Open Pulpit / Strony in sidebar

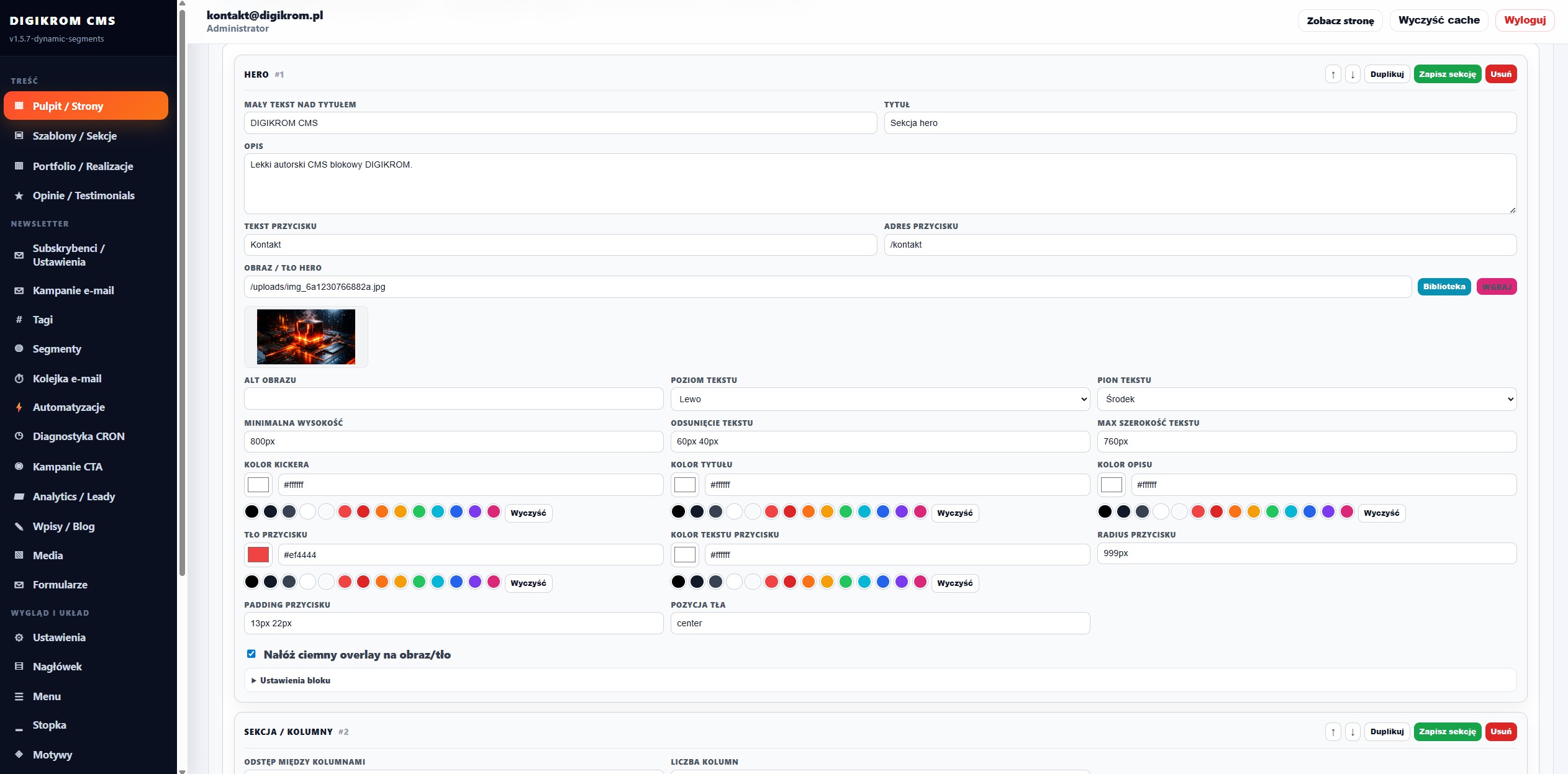pos(86,106)
